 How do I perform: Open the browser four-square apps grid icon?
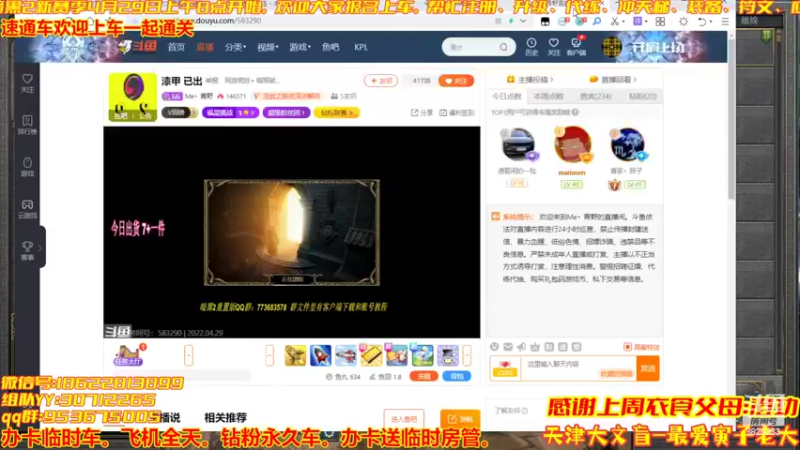tap(660, 21)
